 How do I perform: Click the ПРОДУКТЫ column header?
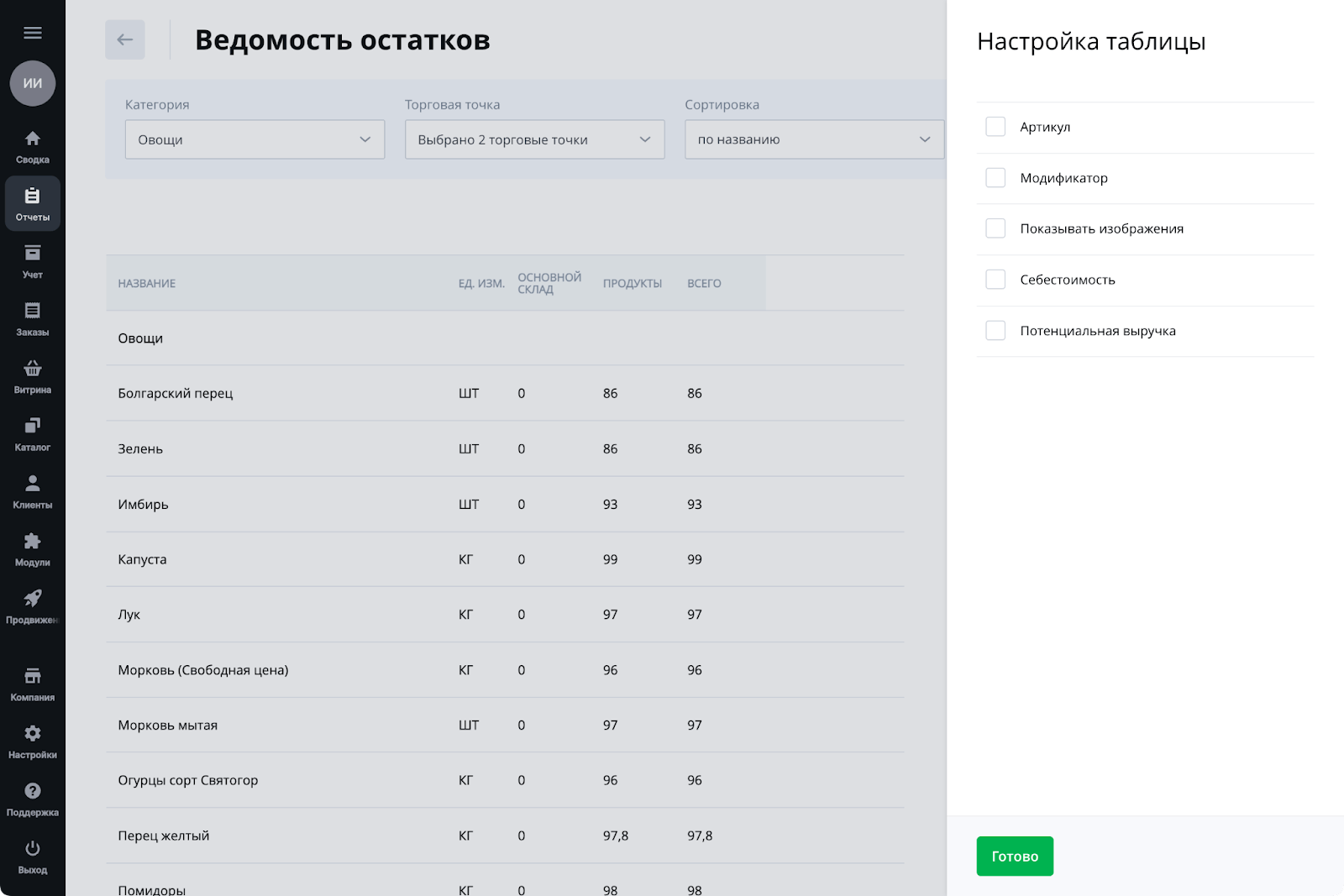(x=633, y=284)
